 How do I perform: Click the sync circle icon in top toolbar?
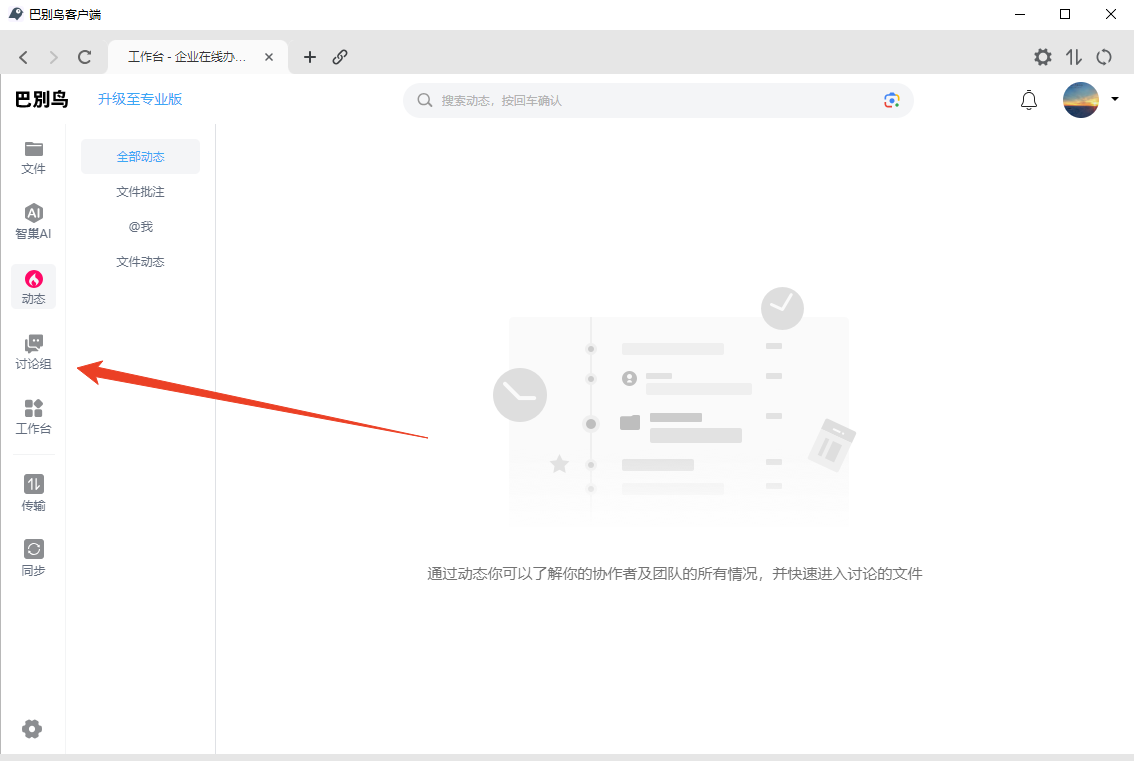point(1104,57)
